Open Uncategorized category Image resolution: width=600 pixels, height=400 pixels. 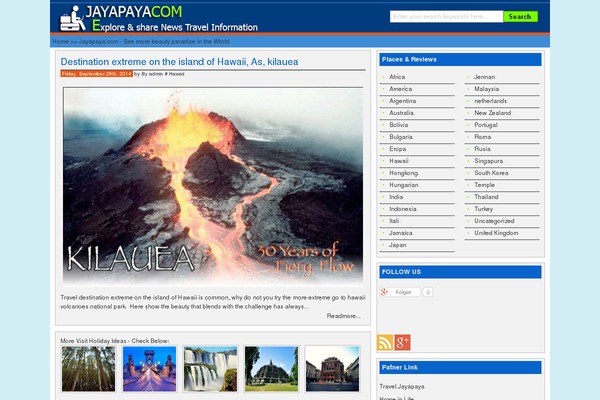[x=494, y=221]
